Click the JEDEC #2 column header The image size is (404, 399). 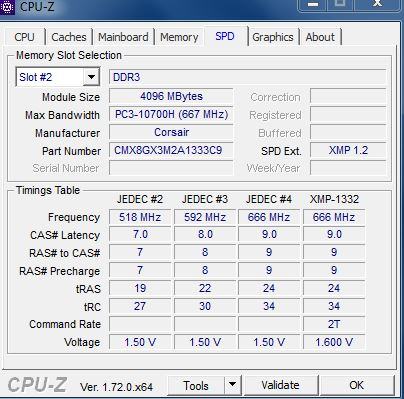click(x=140, y=199)
